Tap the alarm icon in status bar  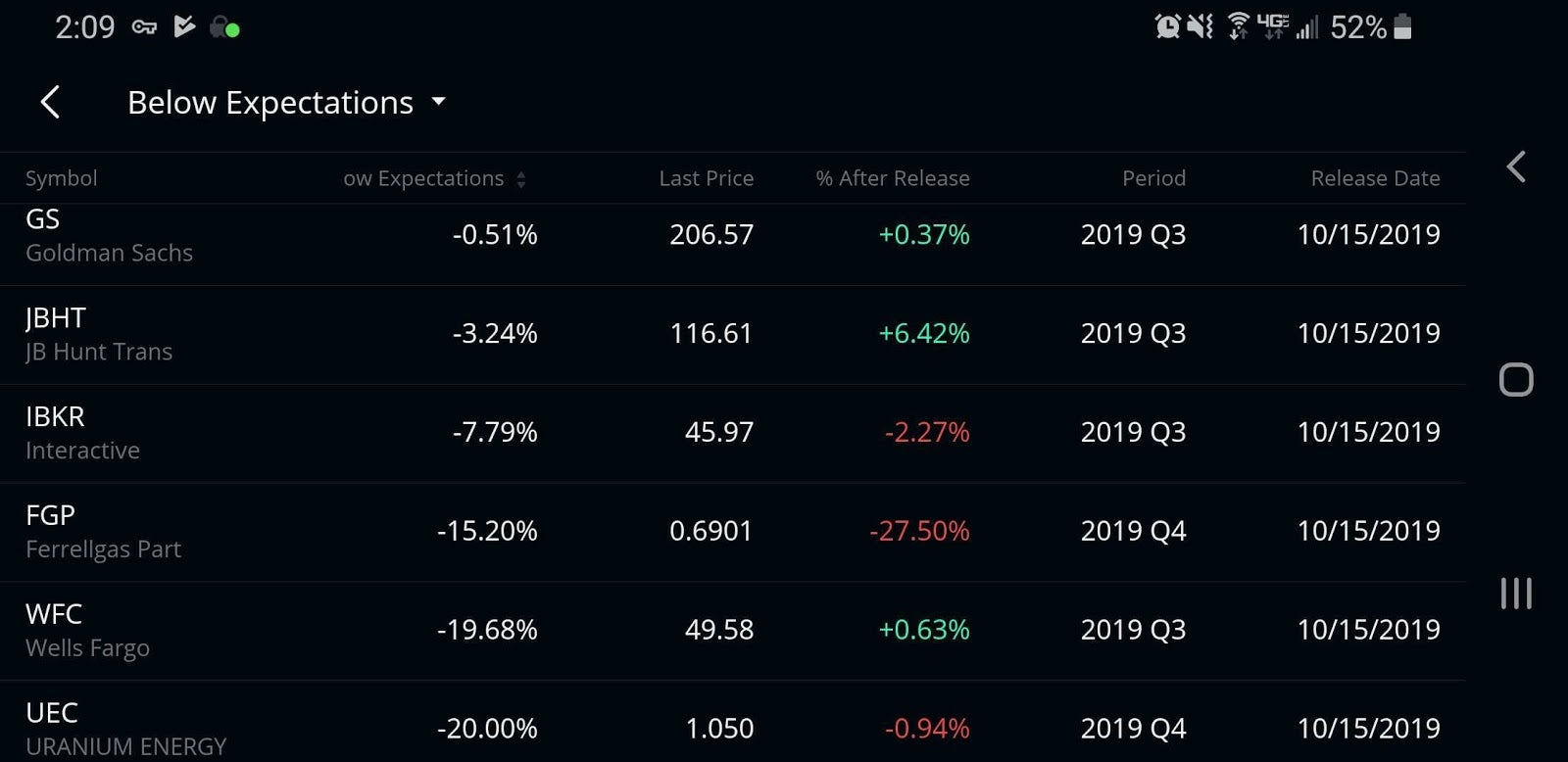tap(1167, 26)
